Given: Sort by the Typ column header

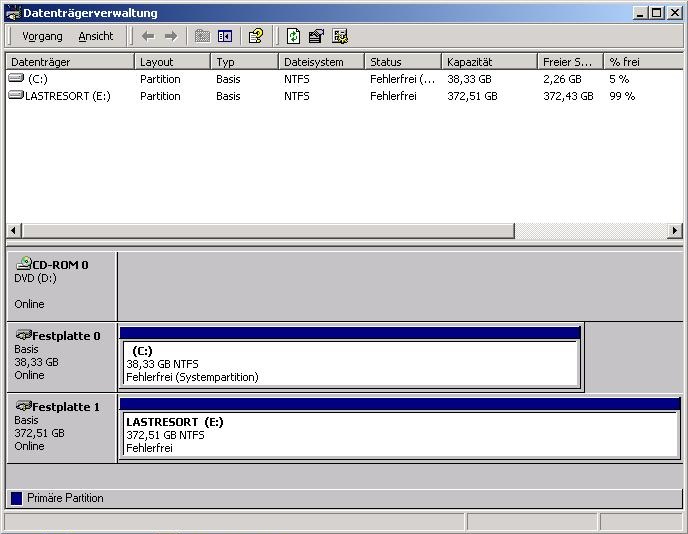Looking at the screenshot, I should 244,62.
